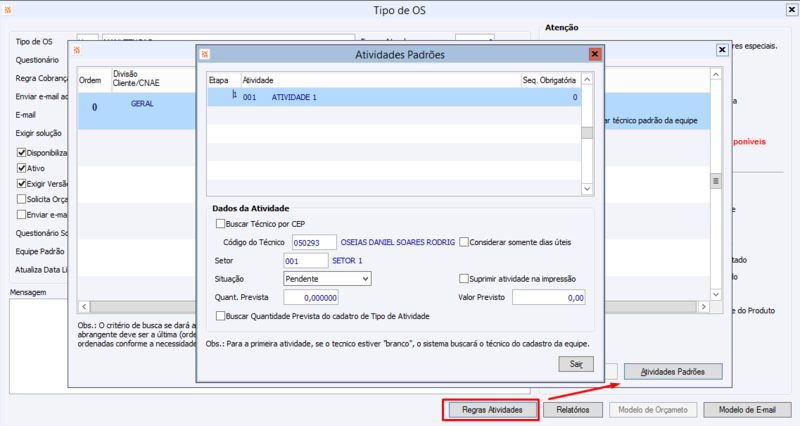Click the SETOR 1 label

click(347, 261)
